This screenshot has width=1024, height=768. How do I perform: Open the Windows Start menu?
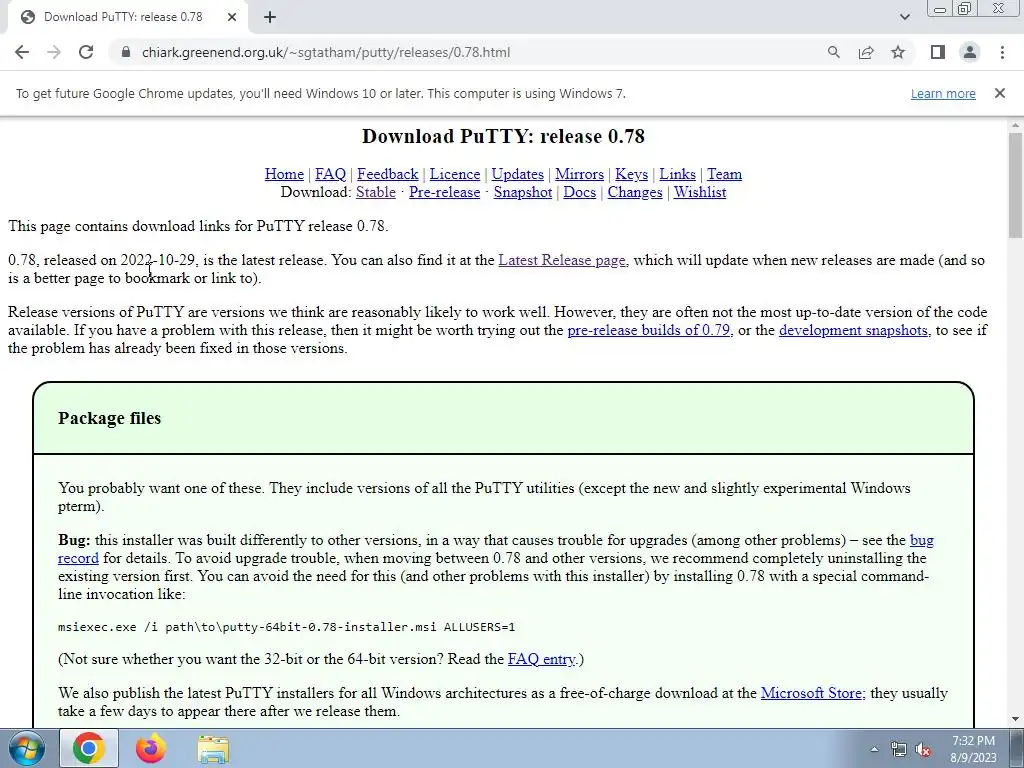[27, 748]
